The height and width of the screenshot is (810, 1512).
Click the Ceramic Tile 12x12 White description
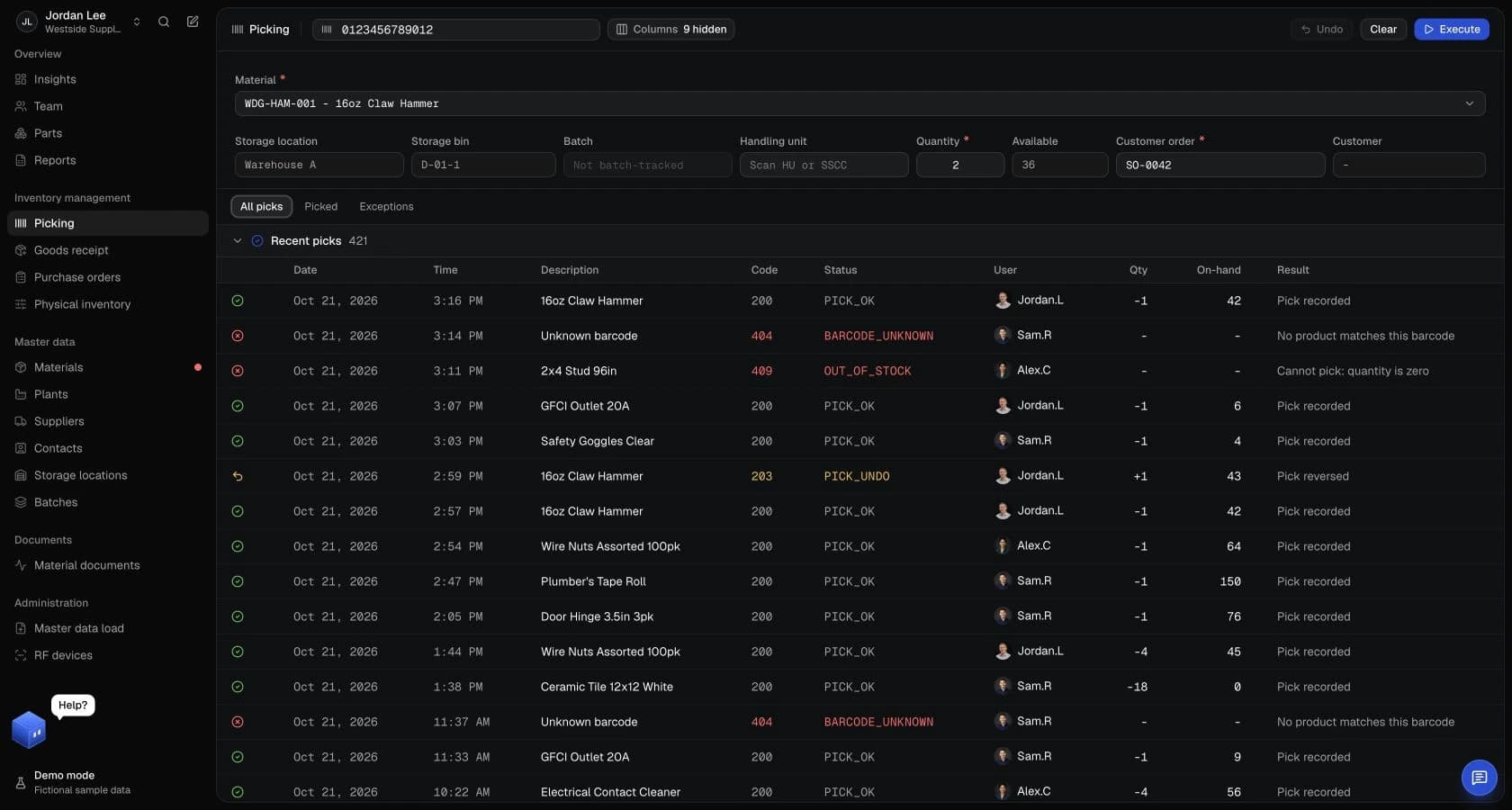607,687
